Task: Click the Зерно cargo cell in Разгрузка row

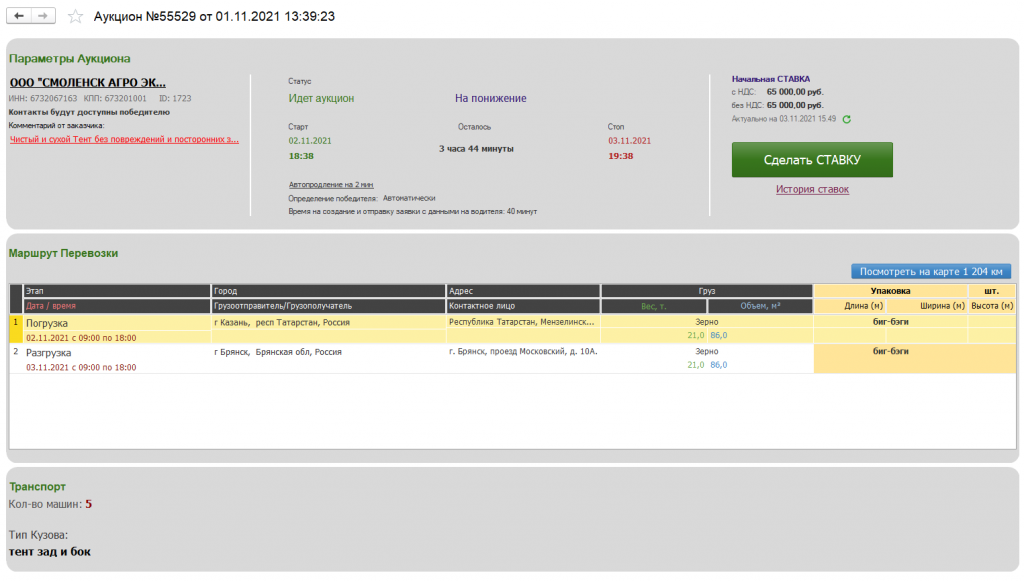Action: click(x=707, y=352)
